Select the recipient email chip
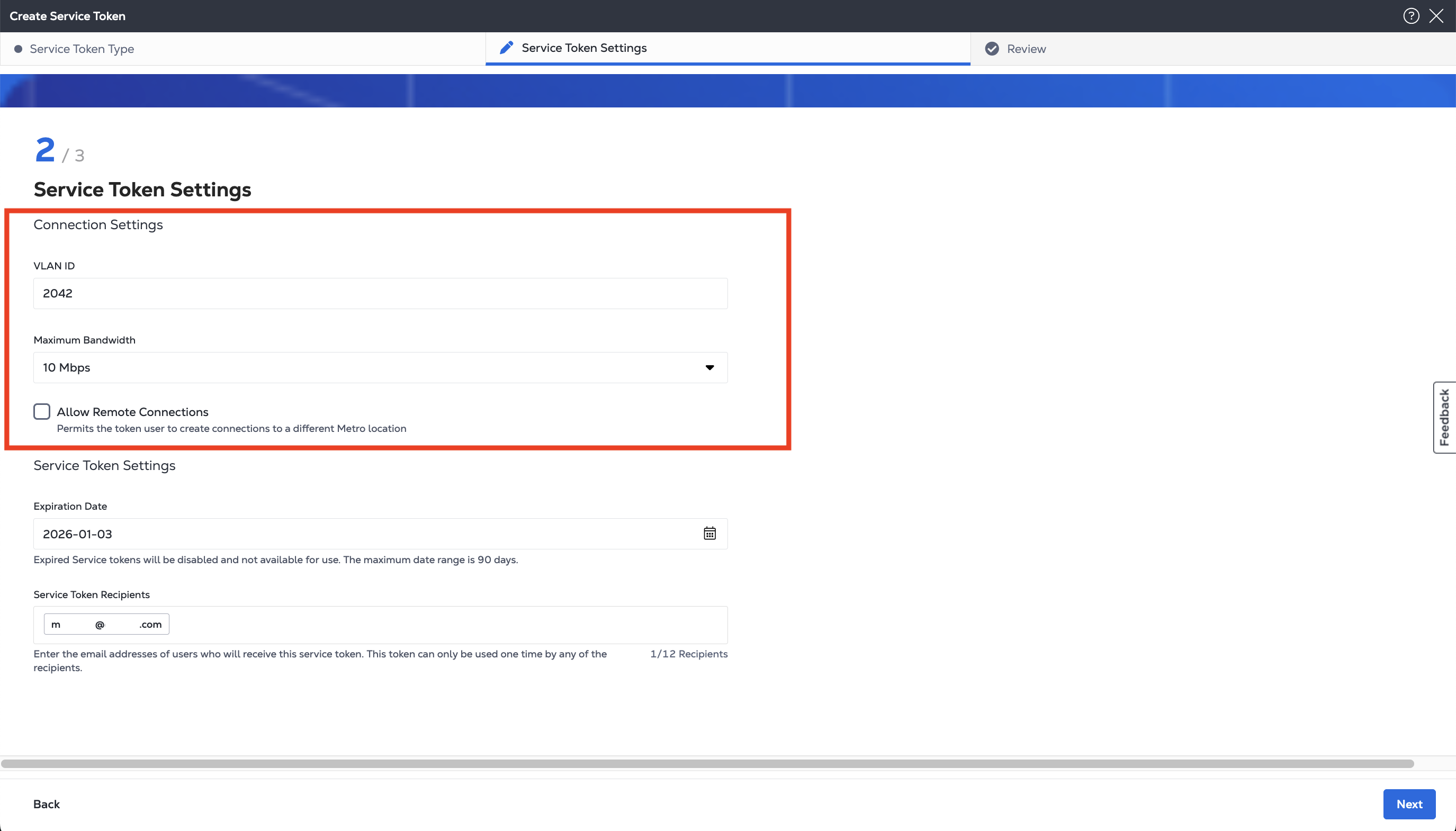 tap(106, 625)
